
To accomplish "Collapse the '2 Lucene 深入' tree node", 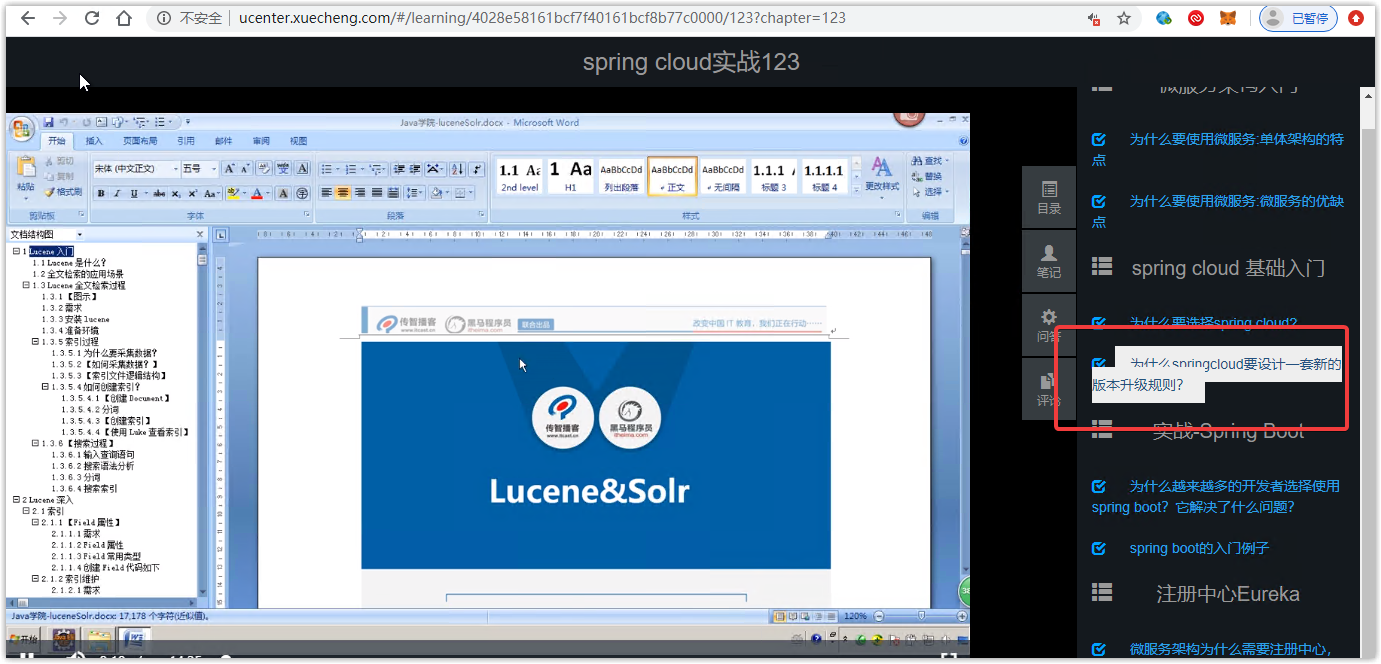I will [16, 499].
